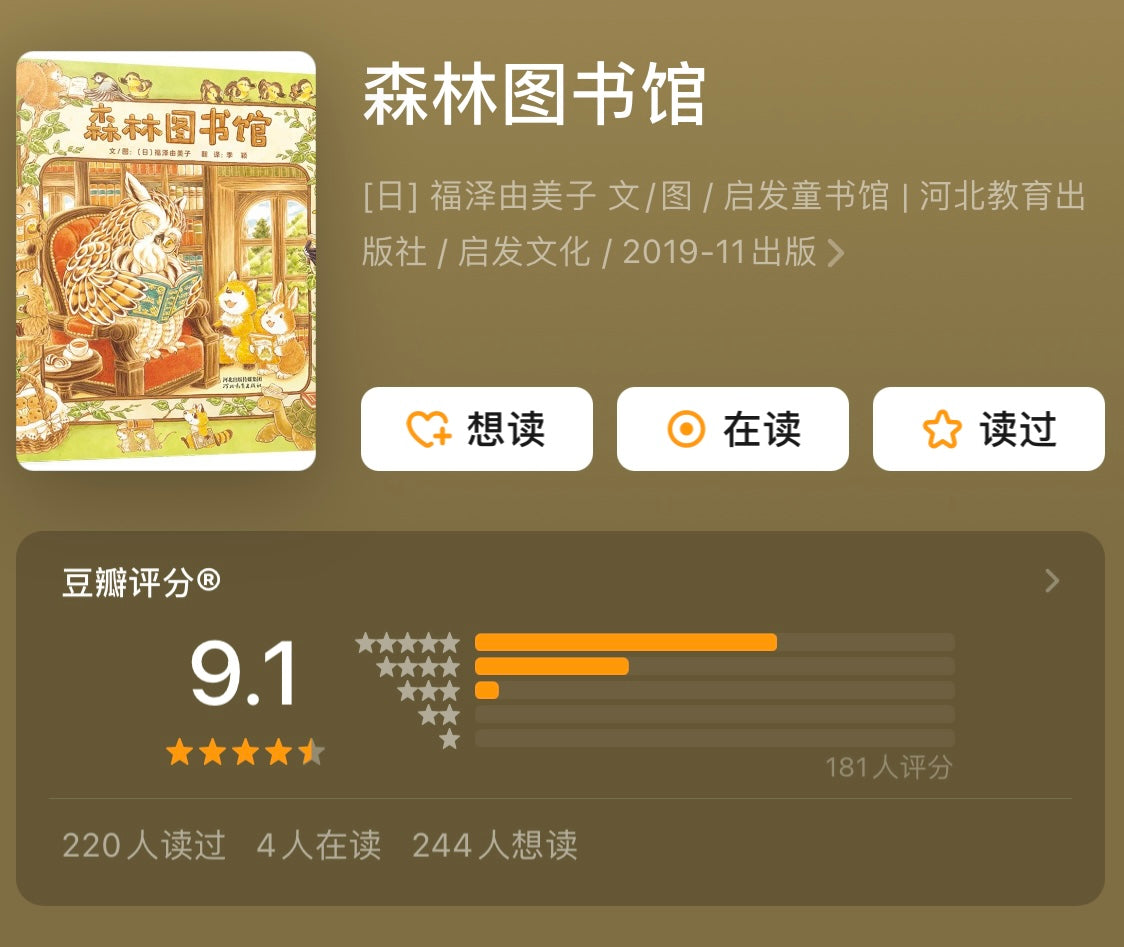
Task: Click the four-star rating row icon
Action: tap(418, 667)
